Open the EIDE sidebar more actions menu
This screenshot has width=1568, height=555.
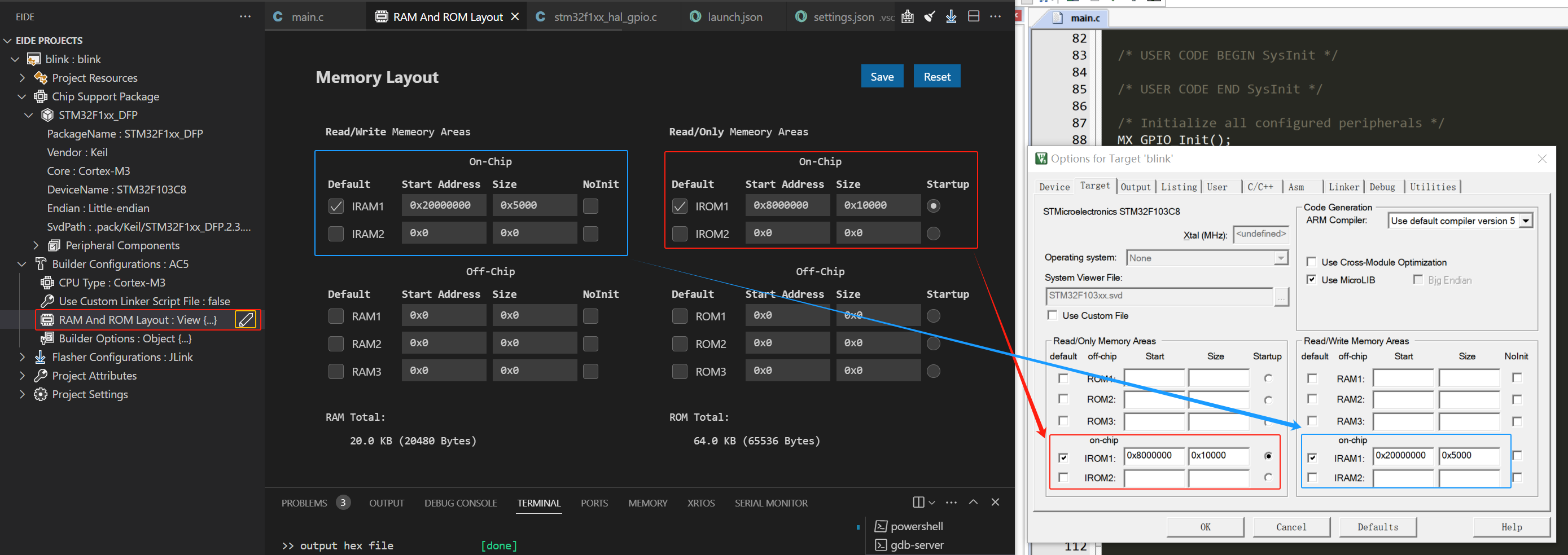click(245, 16)
